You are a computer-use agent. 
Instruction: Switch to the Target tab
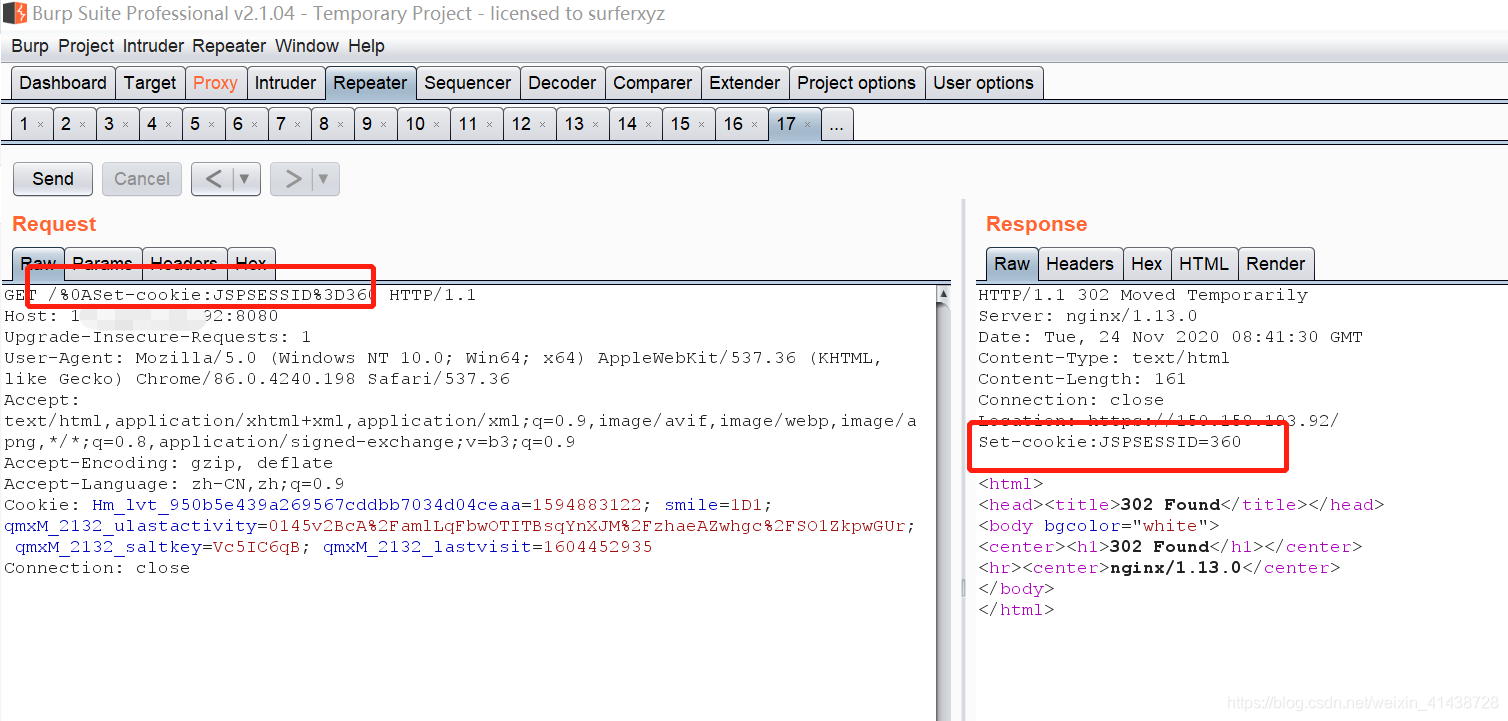click(x=150, y=83)
